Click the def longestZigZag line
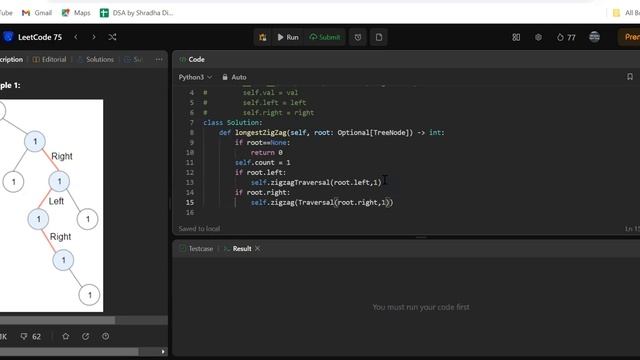640x360 pixels. point(331,133)
